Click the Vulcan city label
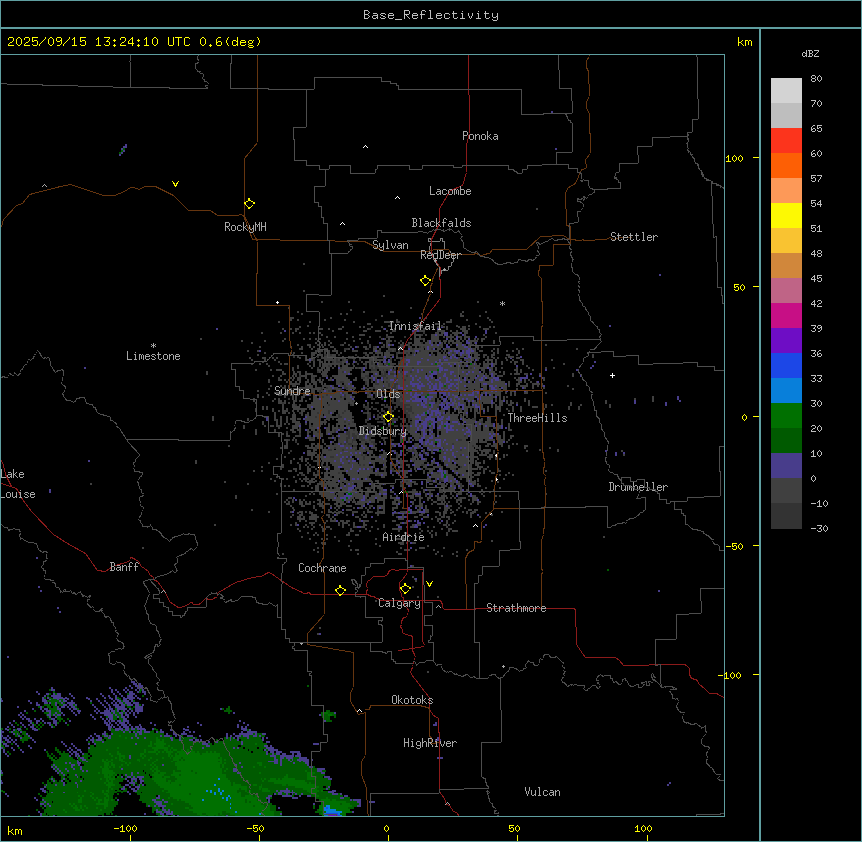 (x=543, y=792)
